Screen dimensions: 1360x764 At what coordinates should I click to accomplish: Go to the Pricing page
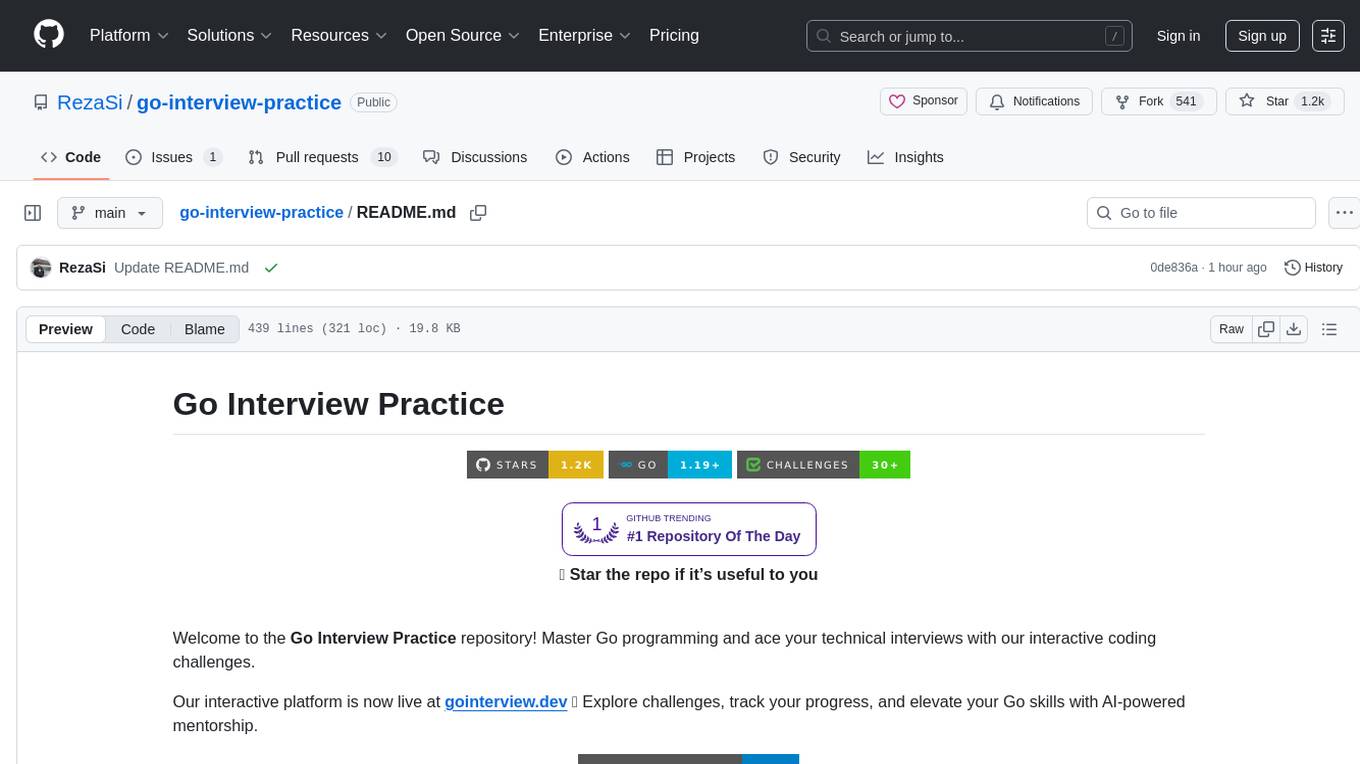(674, 35)
